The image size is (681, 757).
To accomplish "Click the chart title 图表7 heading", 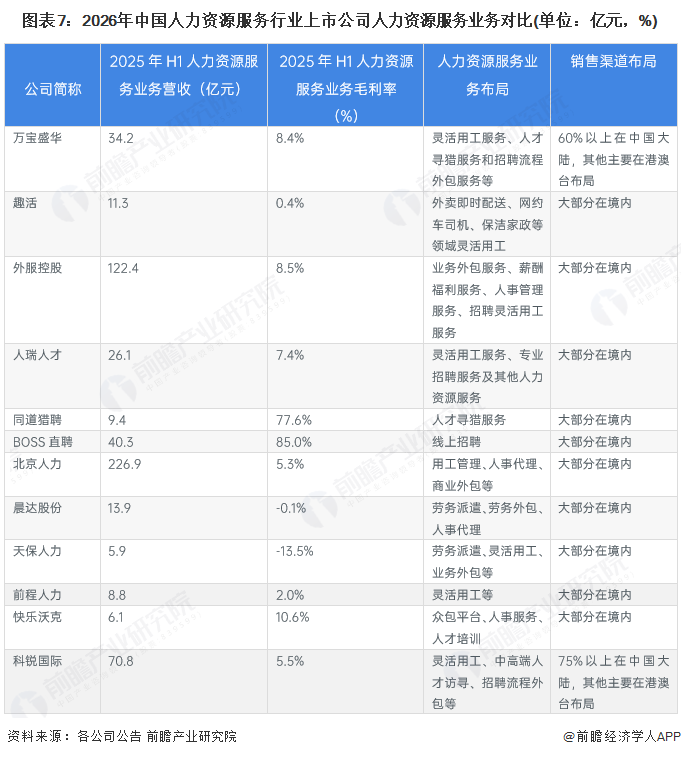I will click(x=340, y=21).
